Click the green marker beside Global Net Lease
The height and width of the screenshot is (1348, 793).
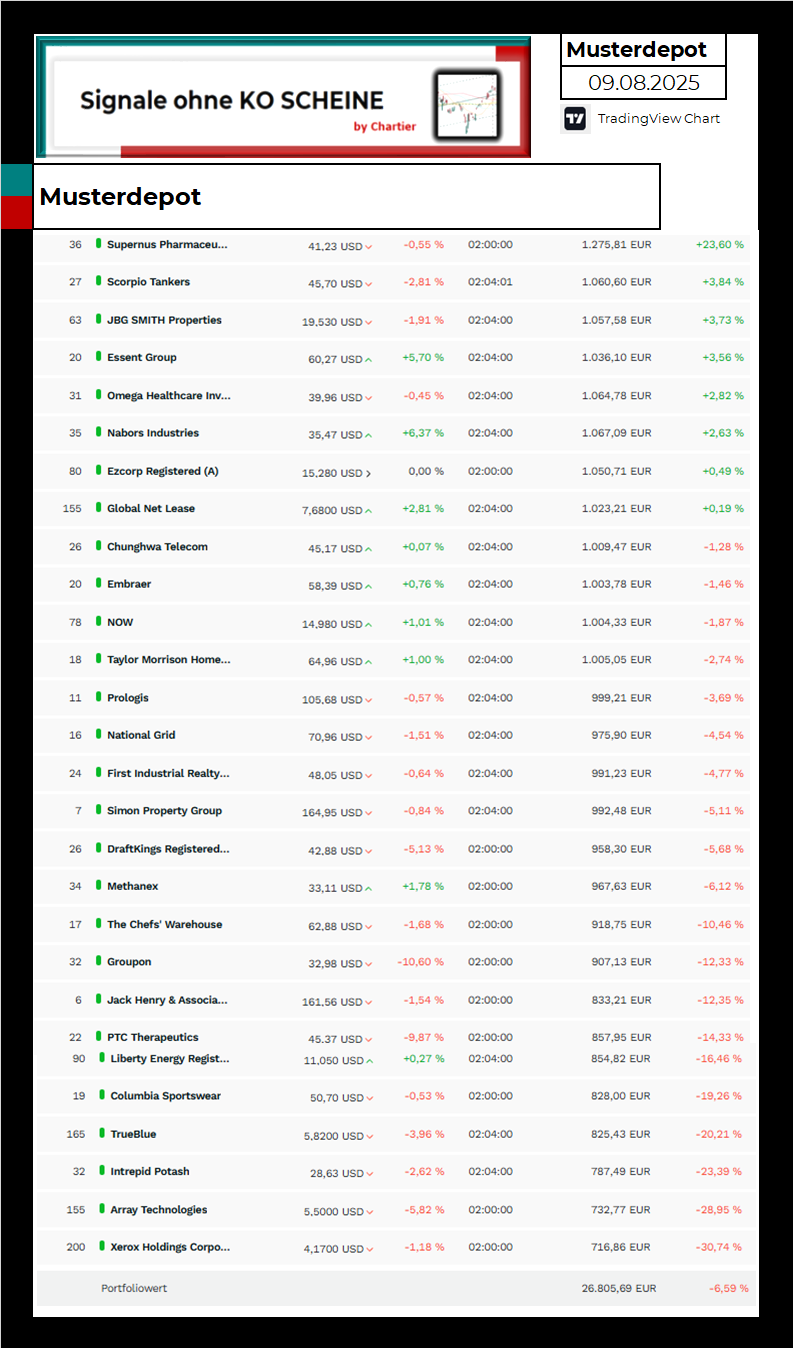pos(98,507)
